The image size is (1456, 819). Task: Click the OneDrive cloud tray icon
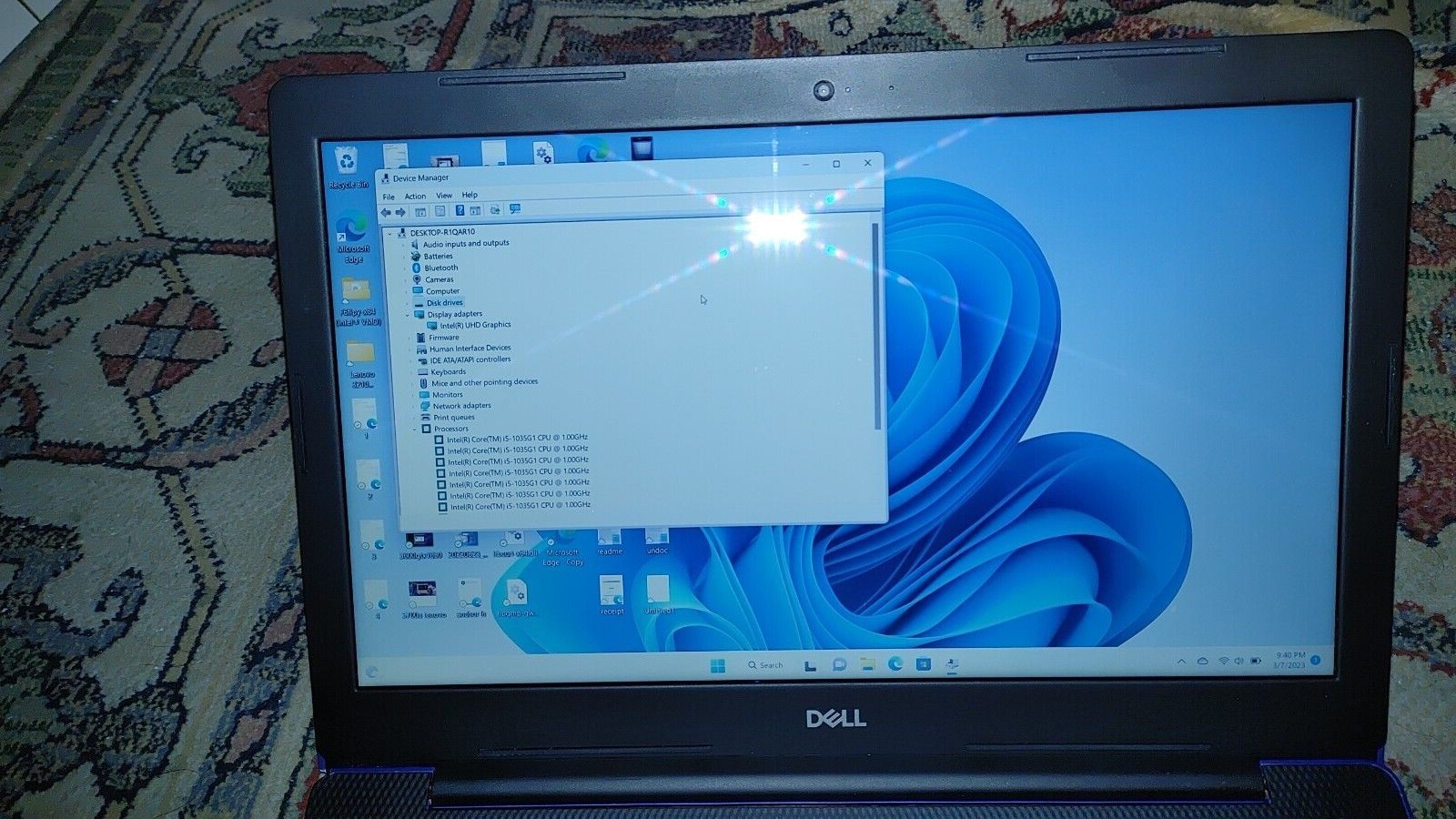pos(1203,661)
